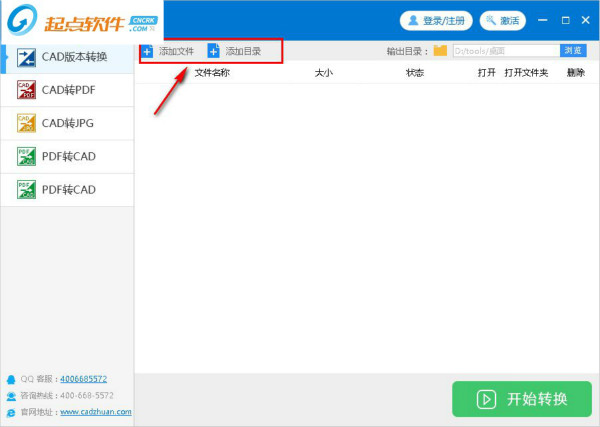Open output folder via yellow folder icon
Viewport: 600px width, 427px height.
[x=440, y=51]
